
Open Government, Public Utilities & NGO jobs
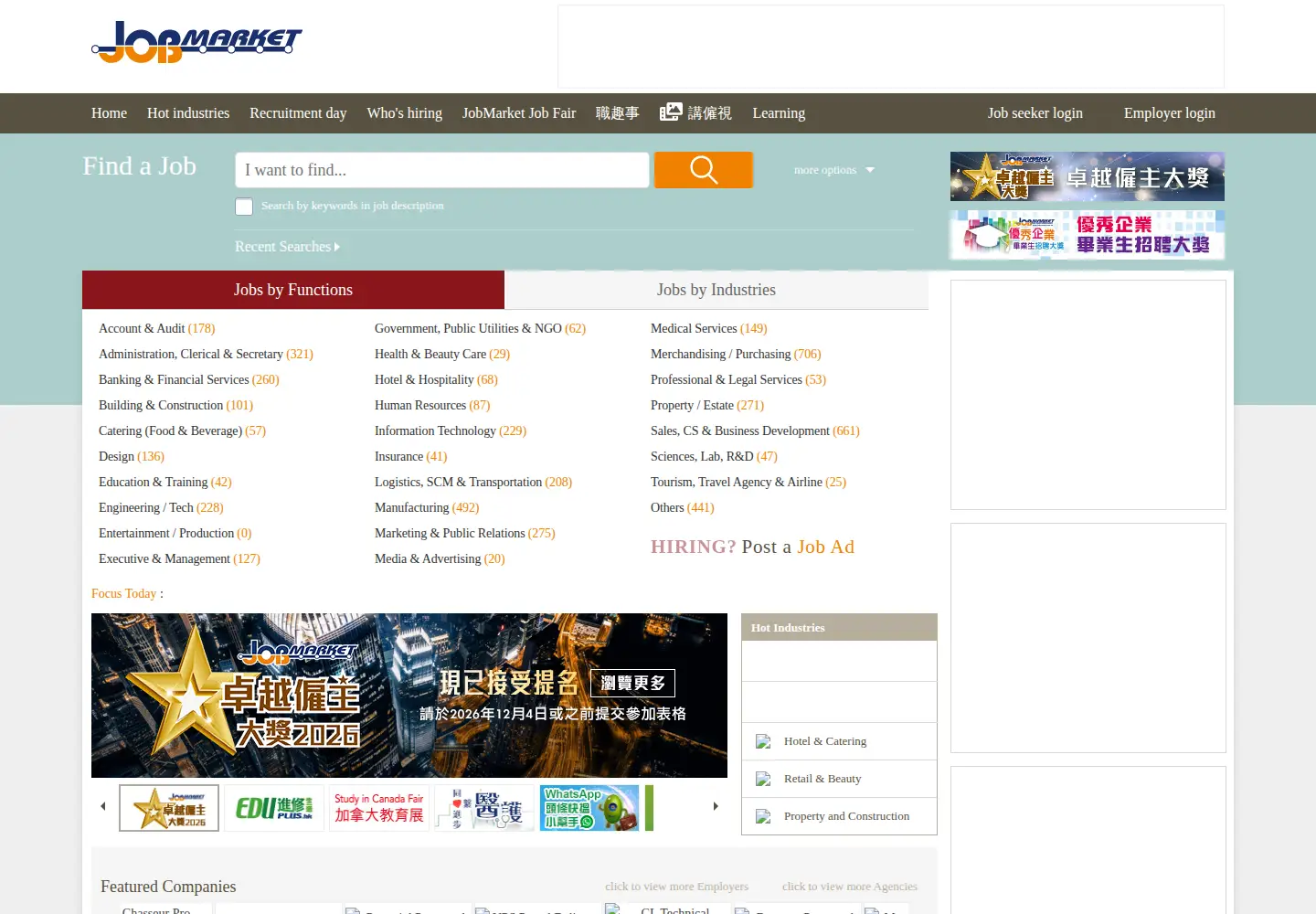point(480,328)
